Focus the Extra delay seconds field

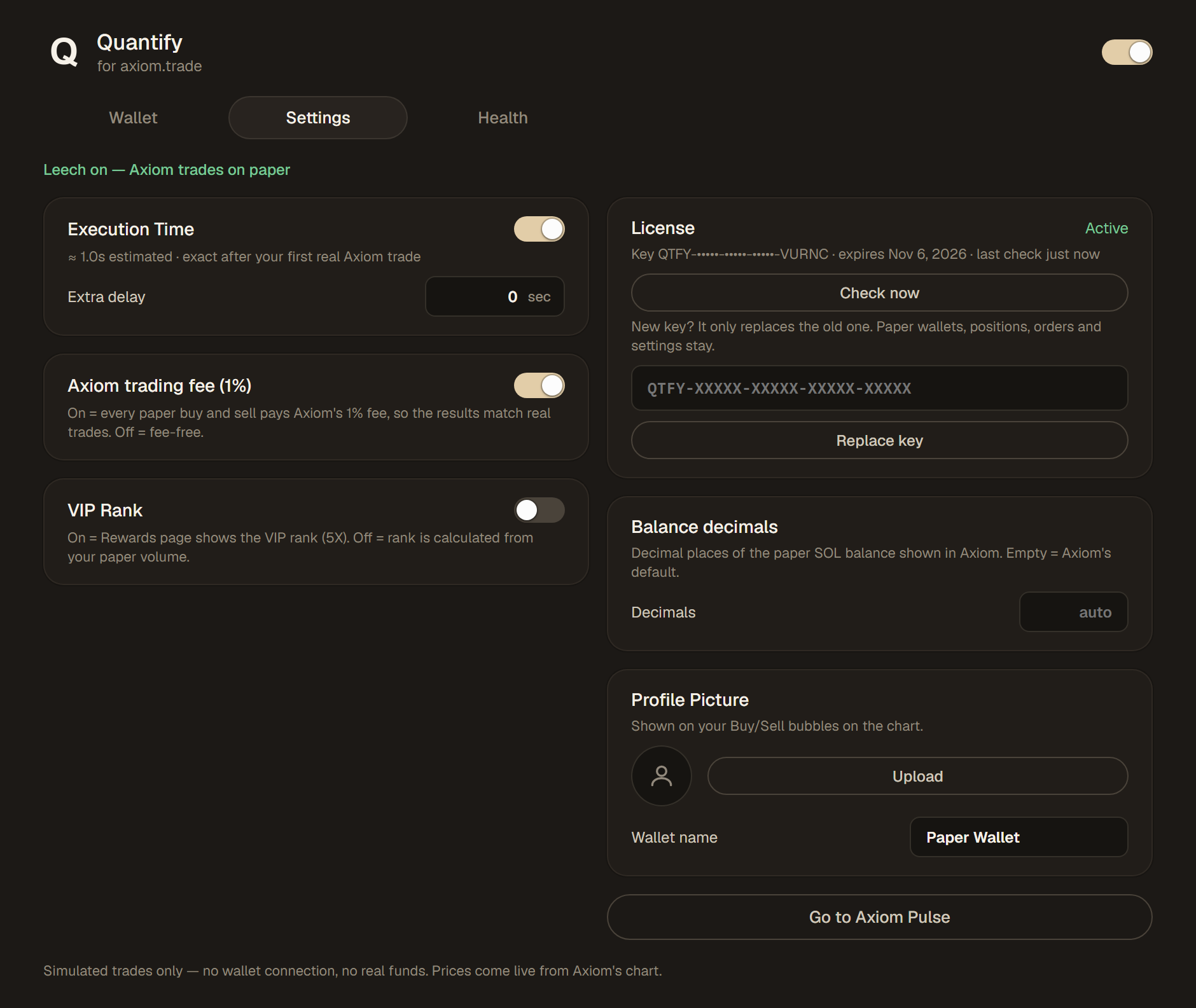pyautogui.click(x=495, y=296)
